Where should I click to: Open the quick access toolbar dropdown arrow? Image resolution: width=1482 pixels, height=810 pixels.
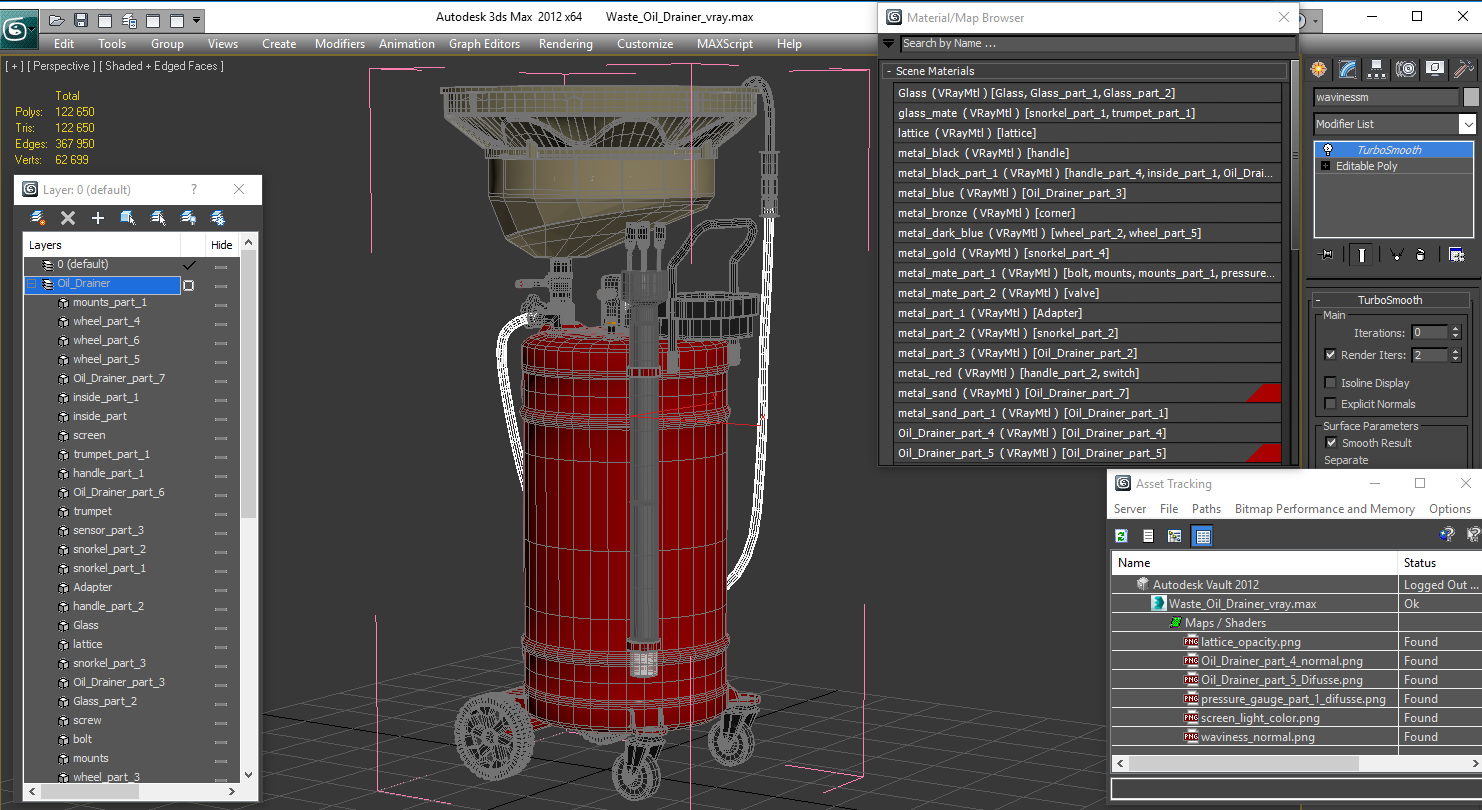tap(197, 20)
